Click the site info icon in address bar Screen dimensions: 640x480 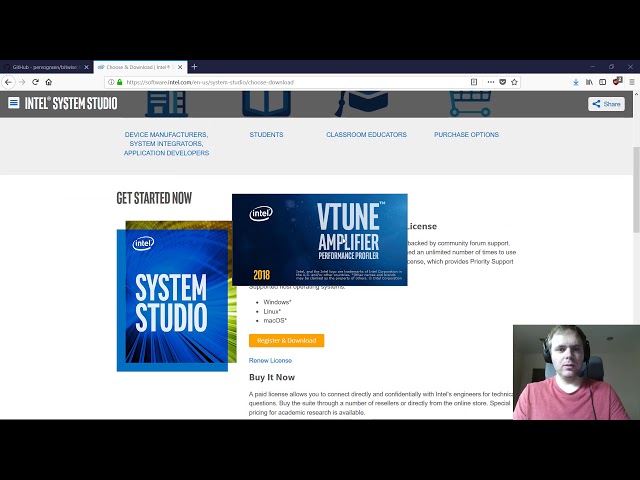(111, 82)
